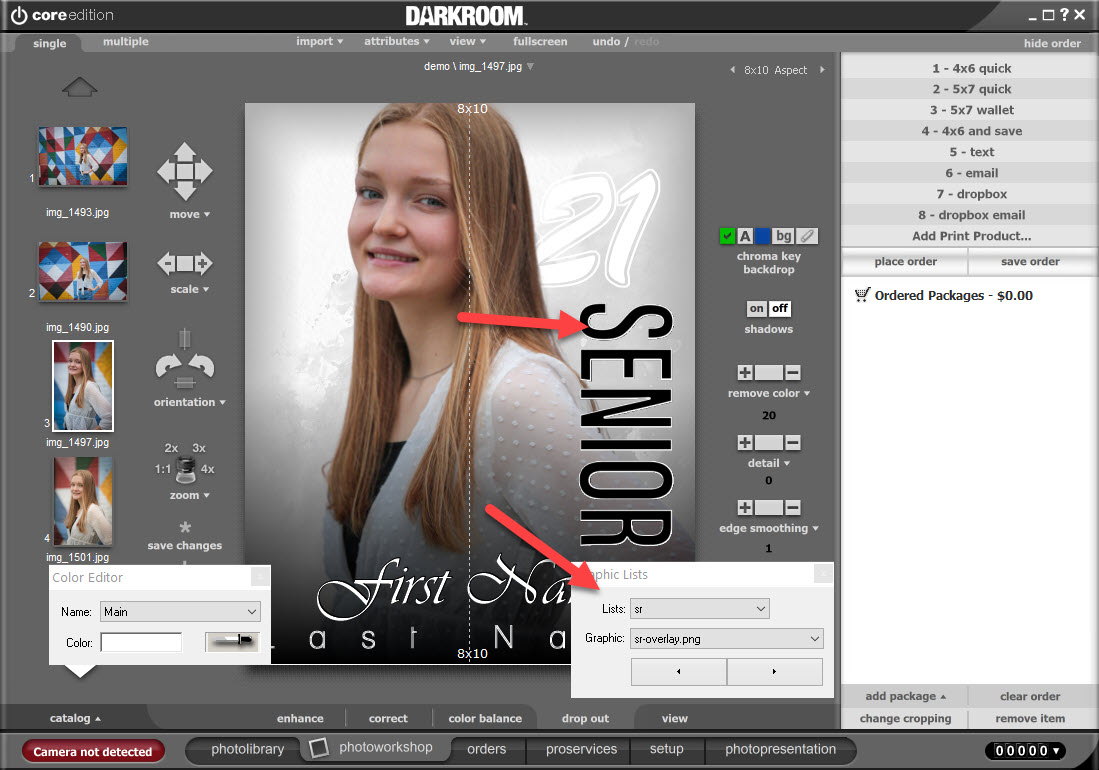This screenshot has height=770, width=1099.
Task: Open the view dropdown in top bar
Action: pos(467,41)
